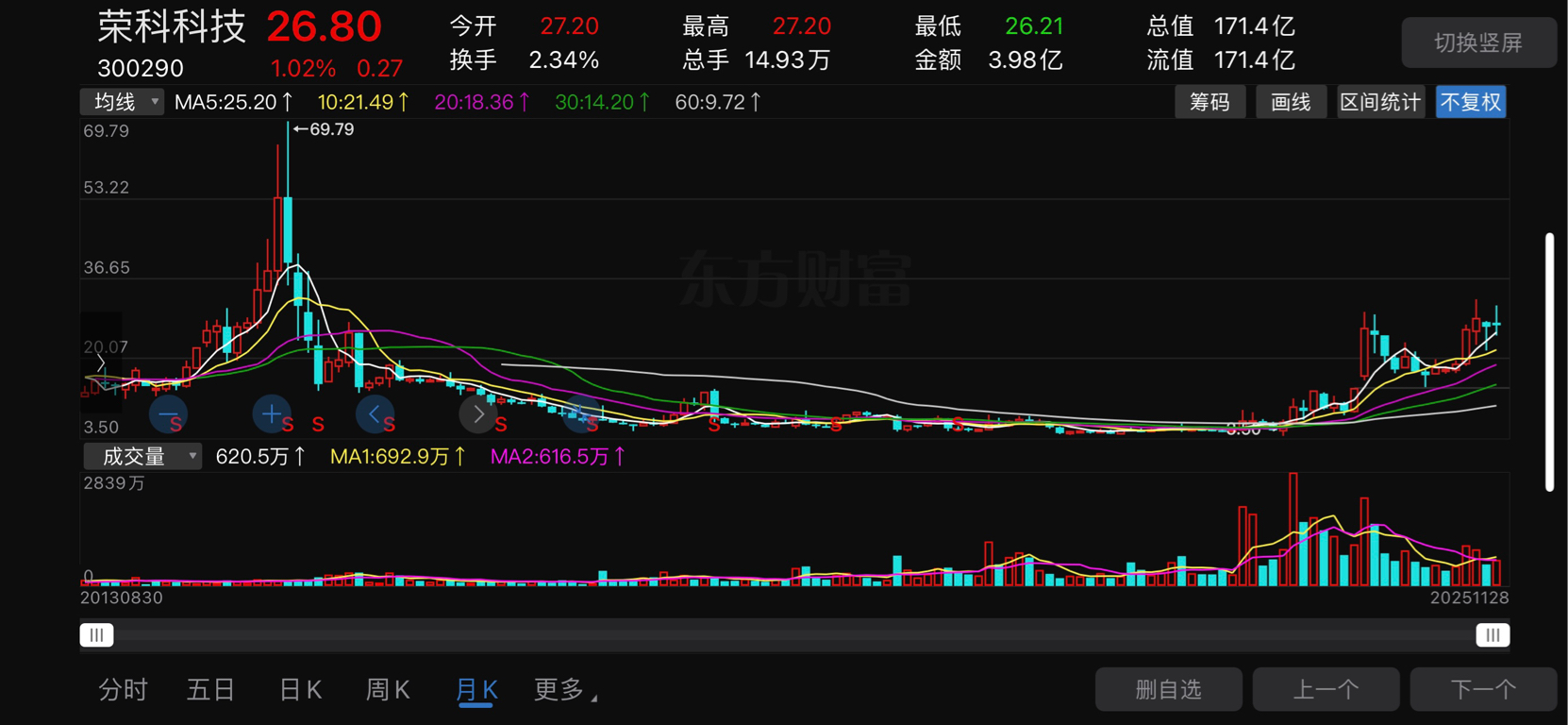Image resolution: width=1568 pixels, height=725 pixels.
Task: Zoom out chart with minus icon
Action: tap(168, 413)
